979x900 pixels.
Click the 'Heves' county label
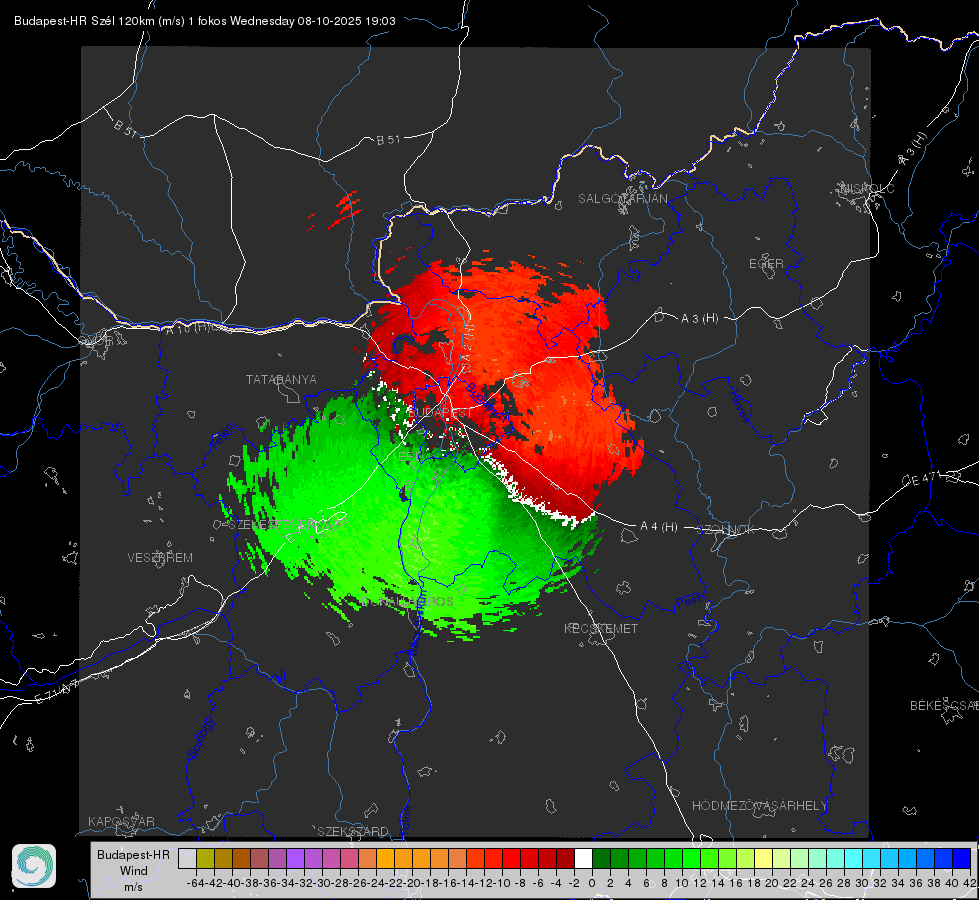click(x=739, y=407)
